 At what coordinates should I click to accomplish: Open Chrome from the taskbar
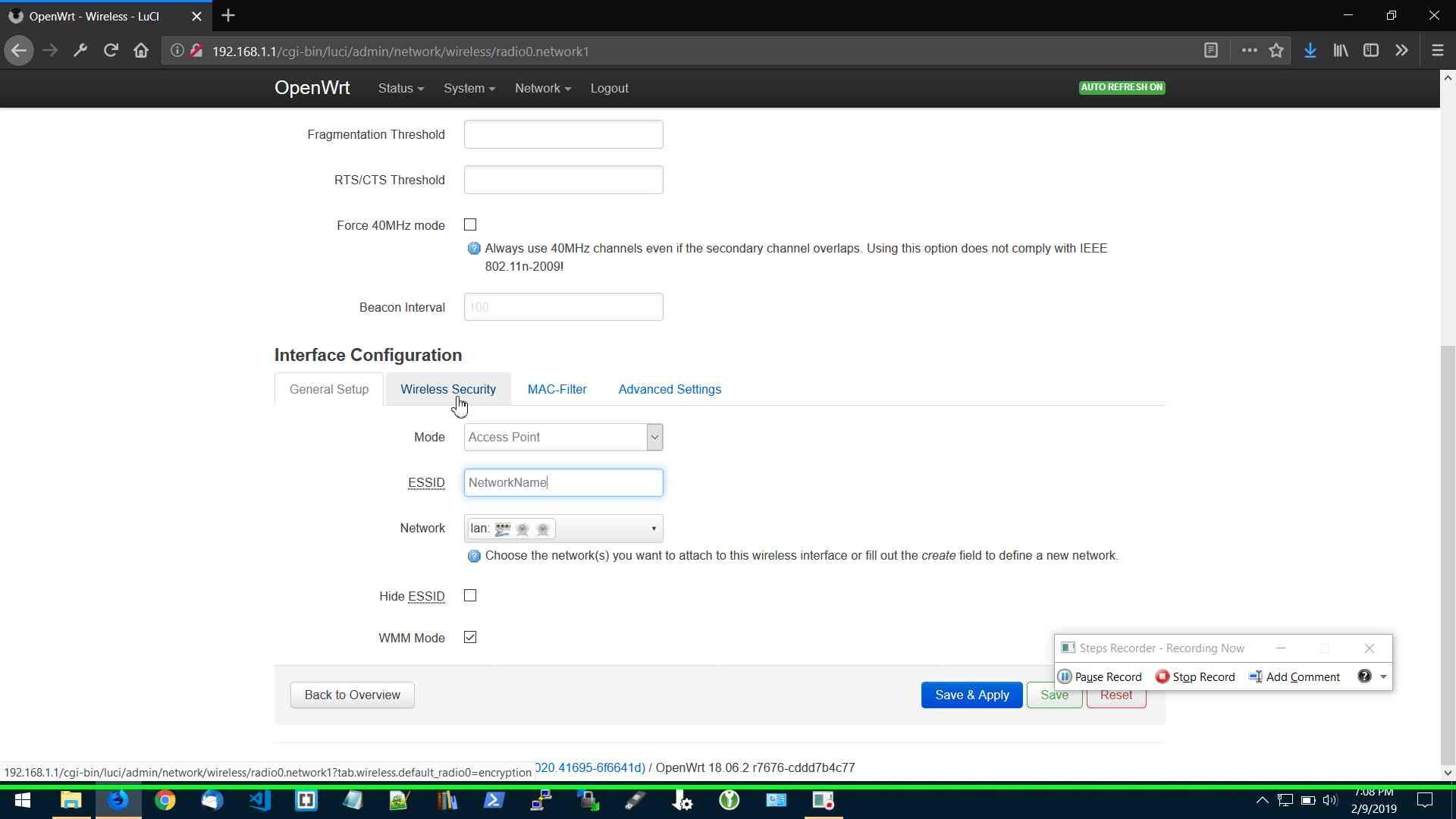[165, 801]
